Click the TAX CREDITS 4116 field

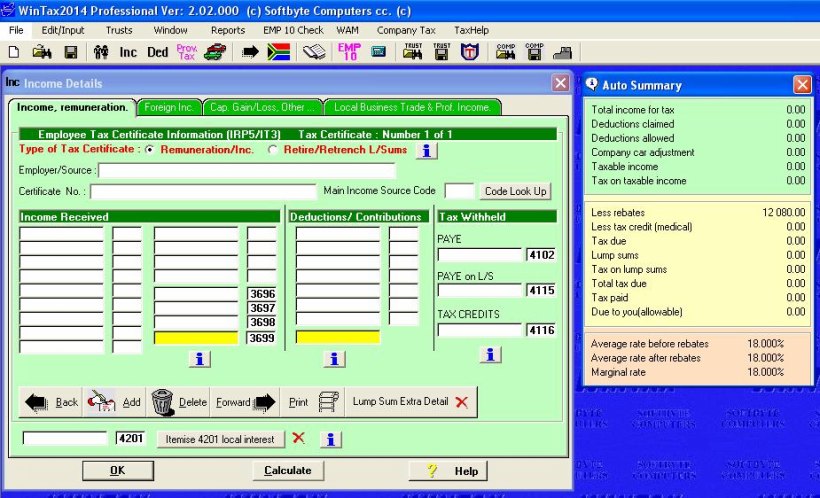click(480, 330)
